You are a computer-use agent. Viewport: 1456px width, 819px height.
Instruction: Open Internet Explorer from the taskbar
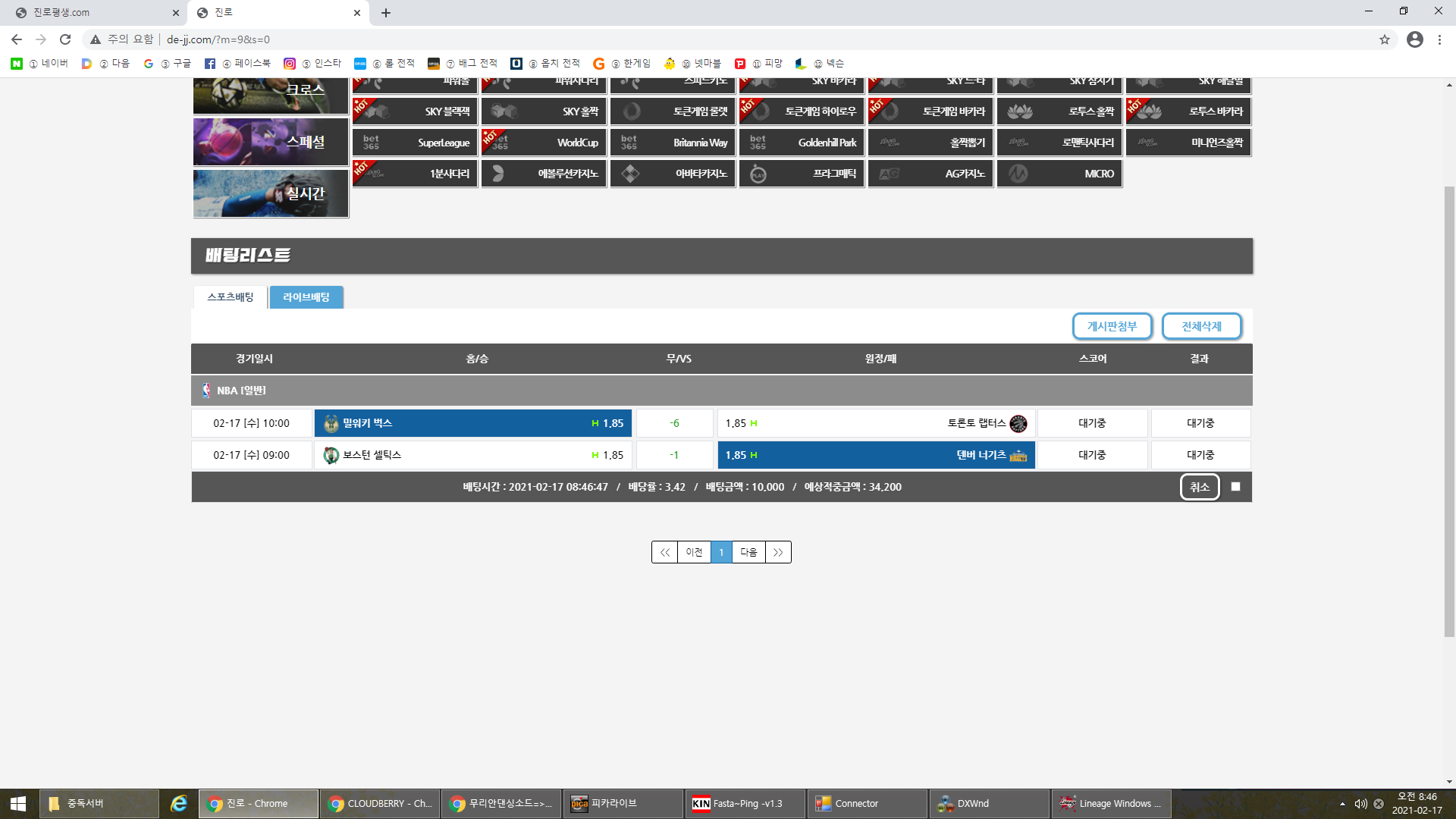click(179, 803)
